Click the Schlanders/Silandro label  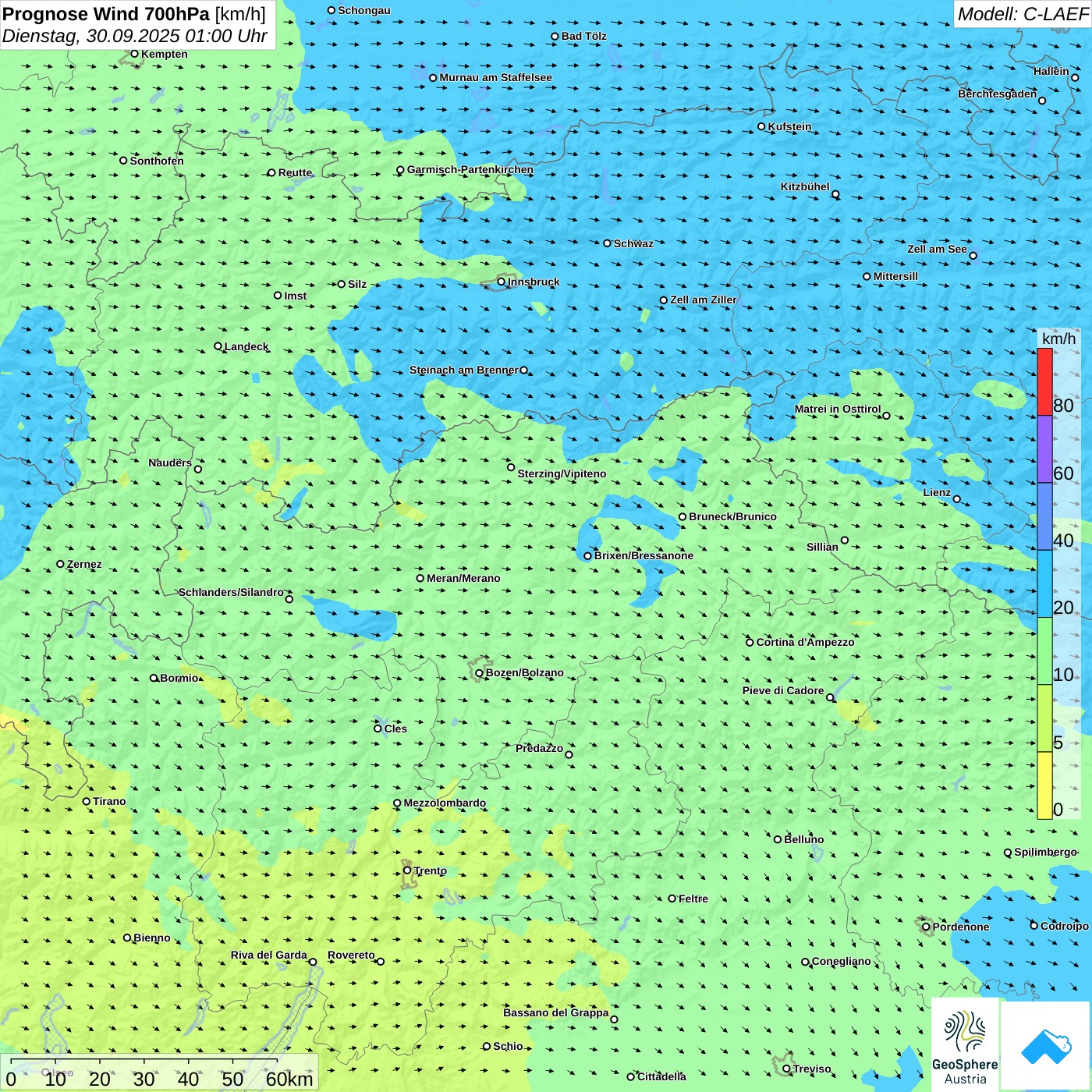[231, 592]
